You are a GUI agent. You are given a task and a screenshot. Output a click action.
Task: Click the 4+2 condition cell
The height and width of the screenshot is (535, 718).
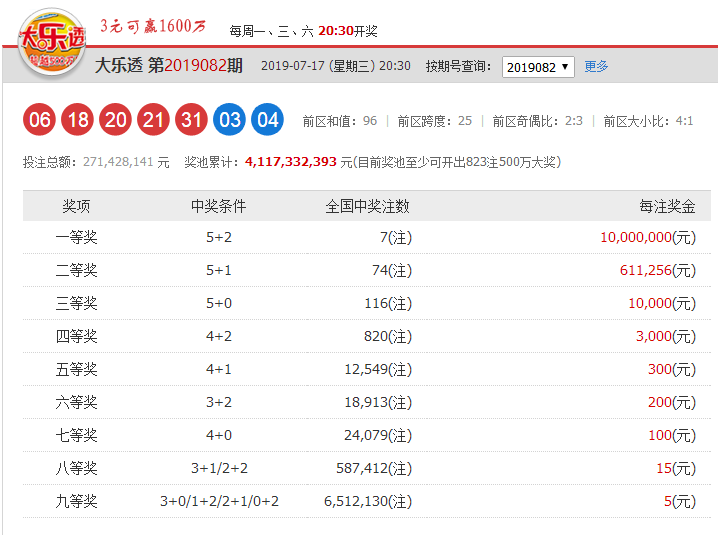pos(219,336)
